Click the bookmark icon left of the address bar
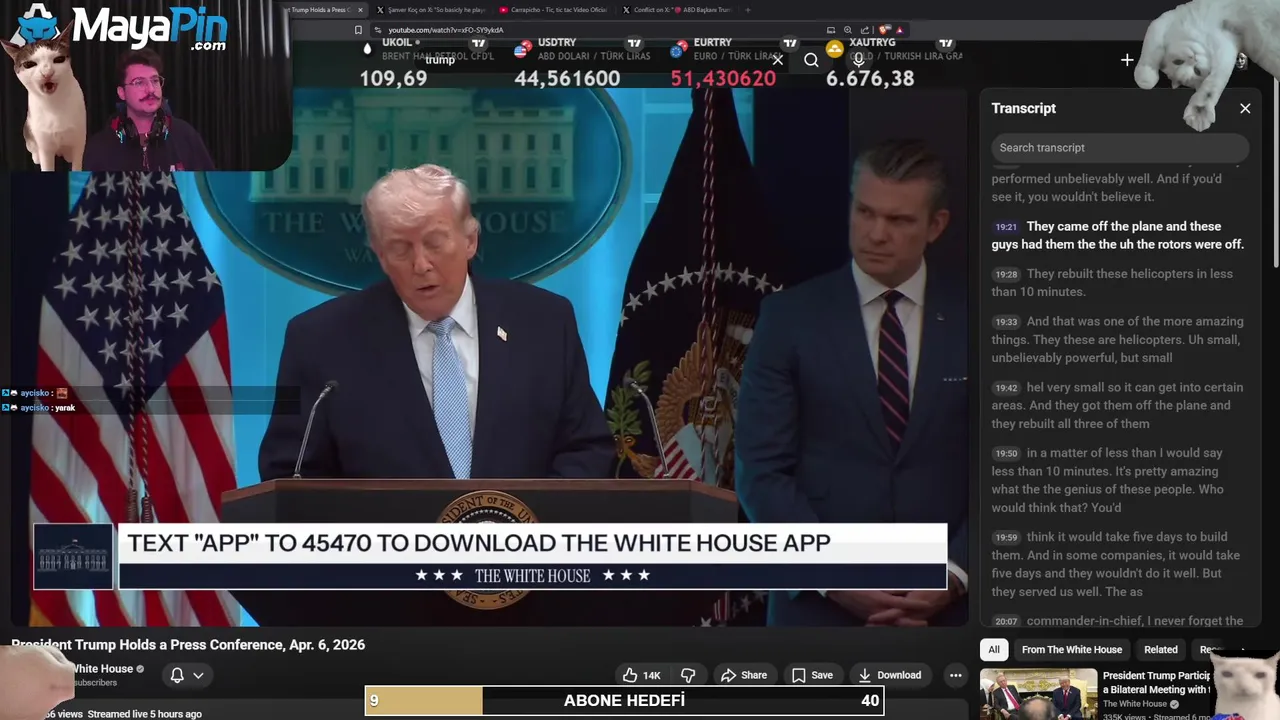Viewport: 1280px width, 720px height. point(359,30)
